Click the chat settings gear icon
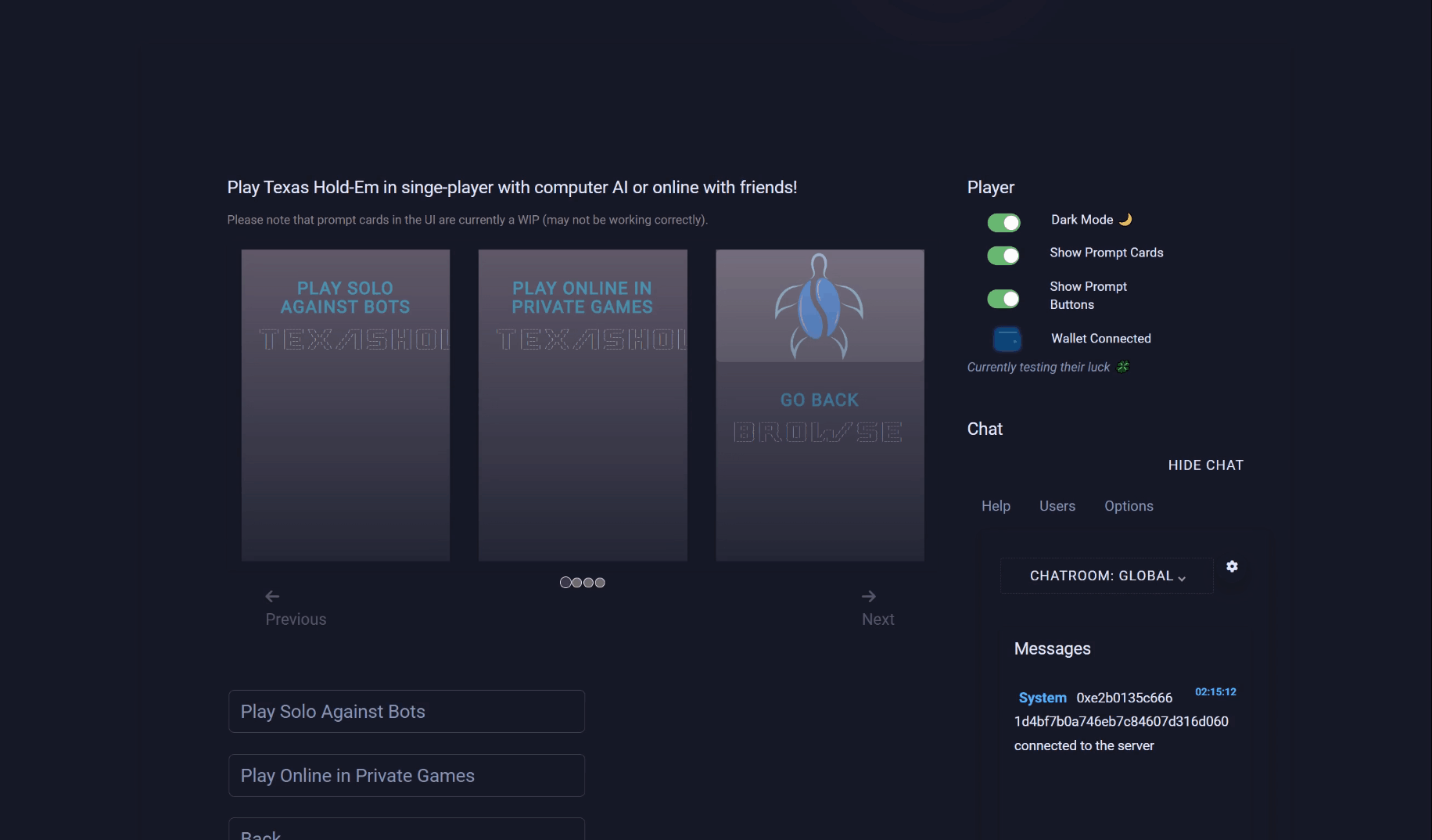Screen dimensions: 1432x840 [1232, 566]
